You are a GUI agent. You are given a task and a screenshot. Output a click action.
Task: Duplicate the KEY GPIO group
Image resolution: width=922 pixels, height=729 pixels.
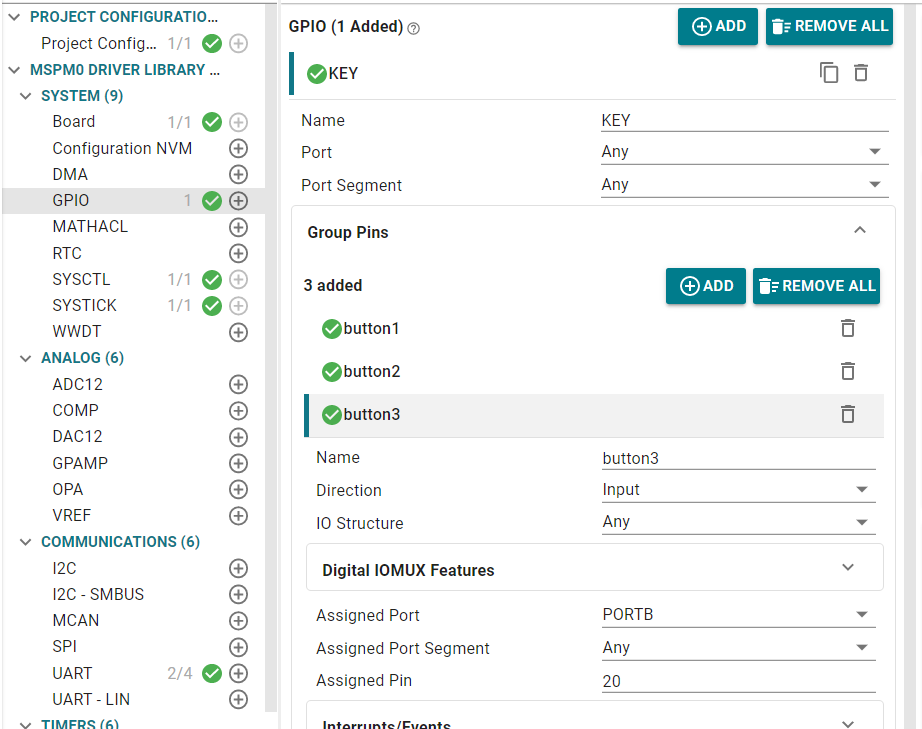point(829,73)
